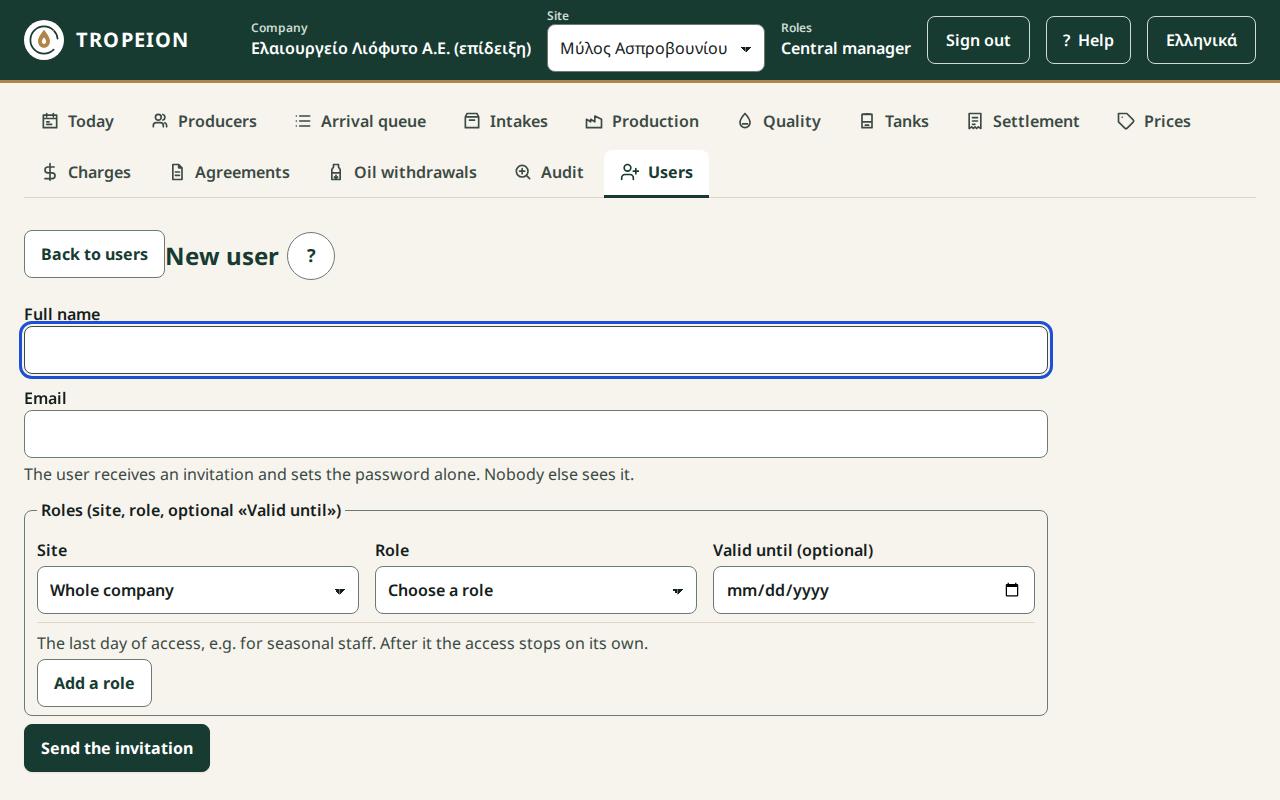Open the Today tab
1280x800 pixels.
(77, 121)
